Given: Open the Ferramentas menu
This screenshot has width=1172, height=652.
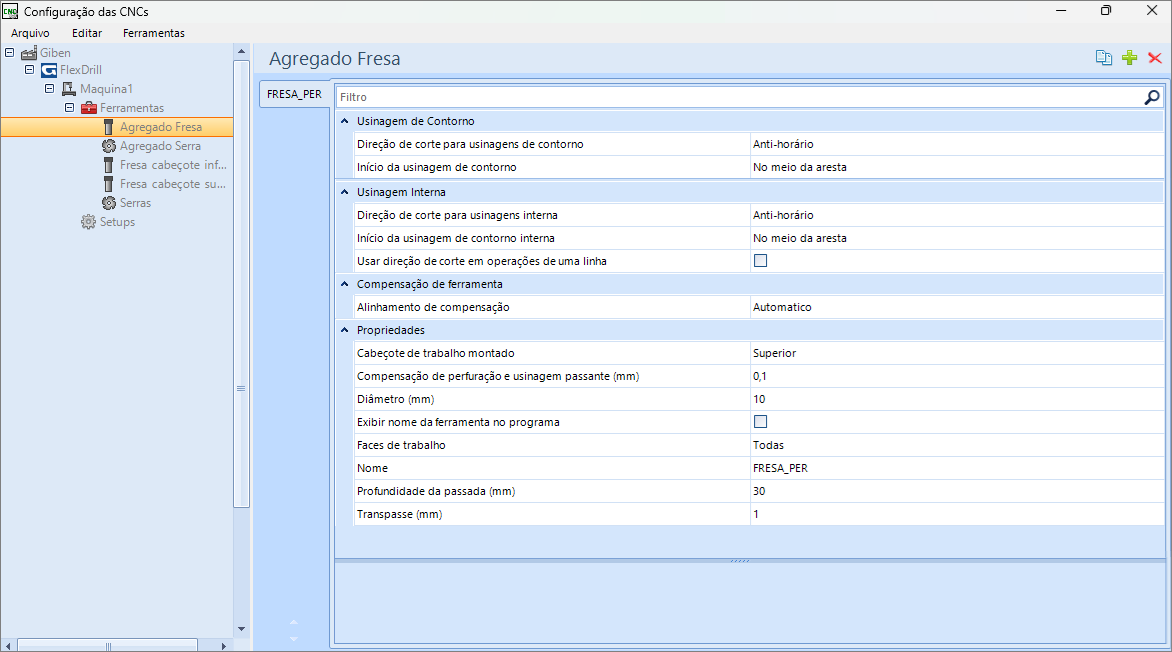Looking at the screenshot, I should point(153,33).
